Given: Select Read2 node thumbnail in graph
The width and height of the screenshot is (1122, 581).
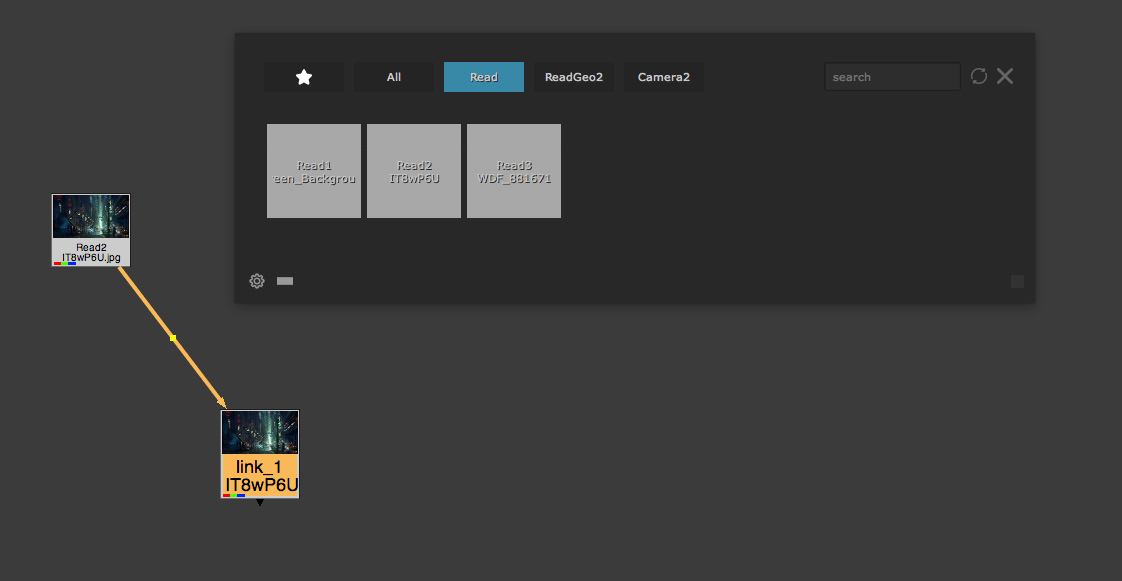Looking at the screenshot, I should pyautogui.click(x=91, y=217).
